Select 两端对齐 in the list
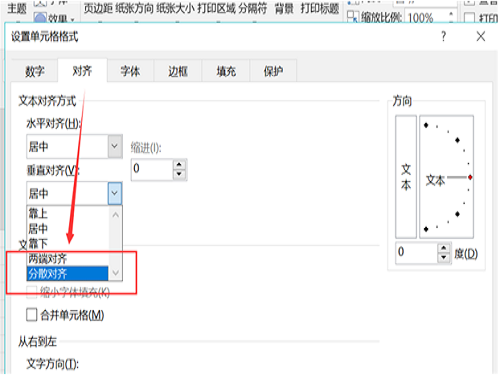This screenshot has width=500, height=380. [x=68, y=259]
